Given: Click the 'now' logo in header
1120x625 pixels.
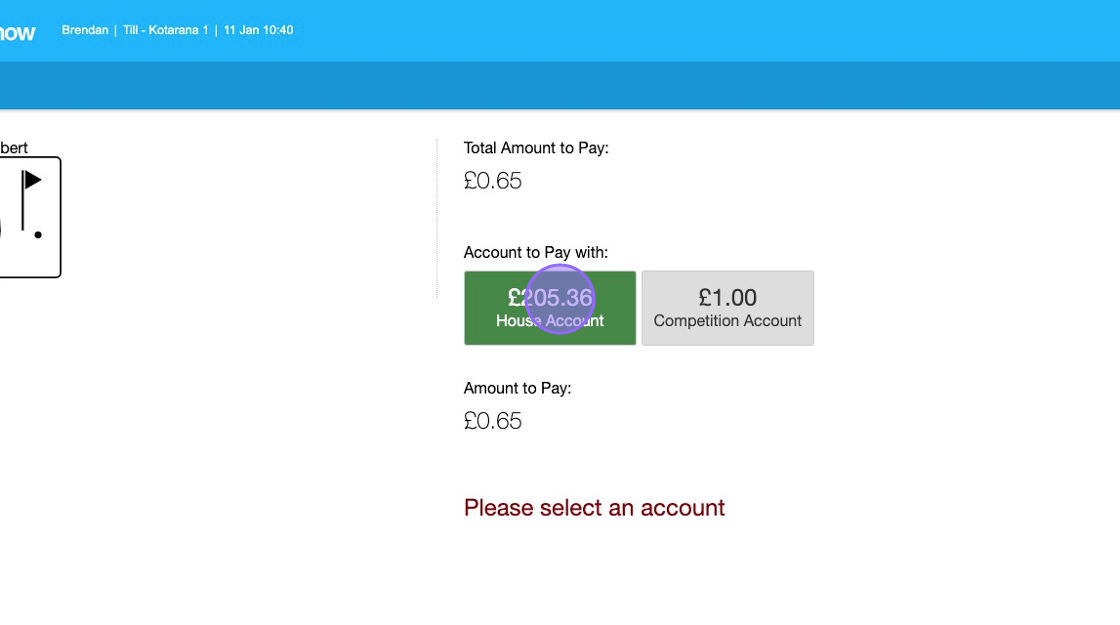Looking at the screenshot, I should tap(16, 32).
